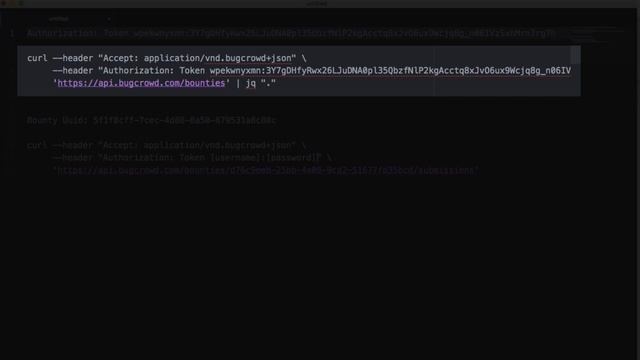Click the token string starting with wpekwnyxmn

coord(390,71)
